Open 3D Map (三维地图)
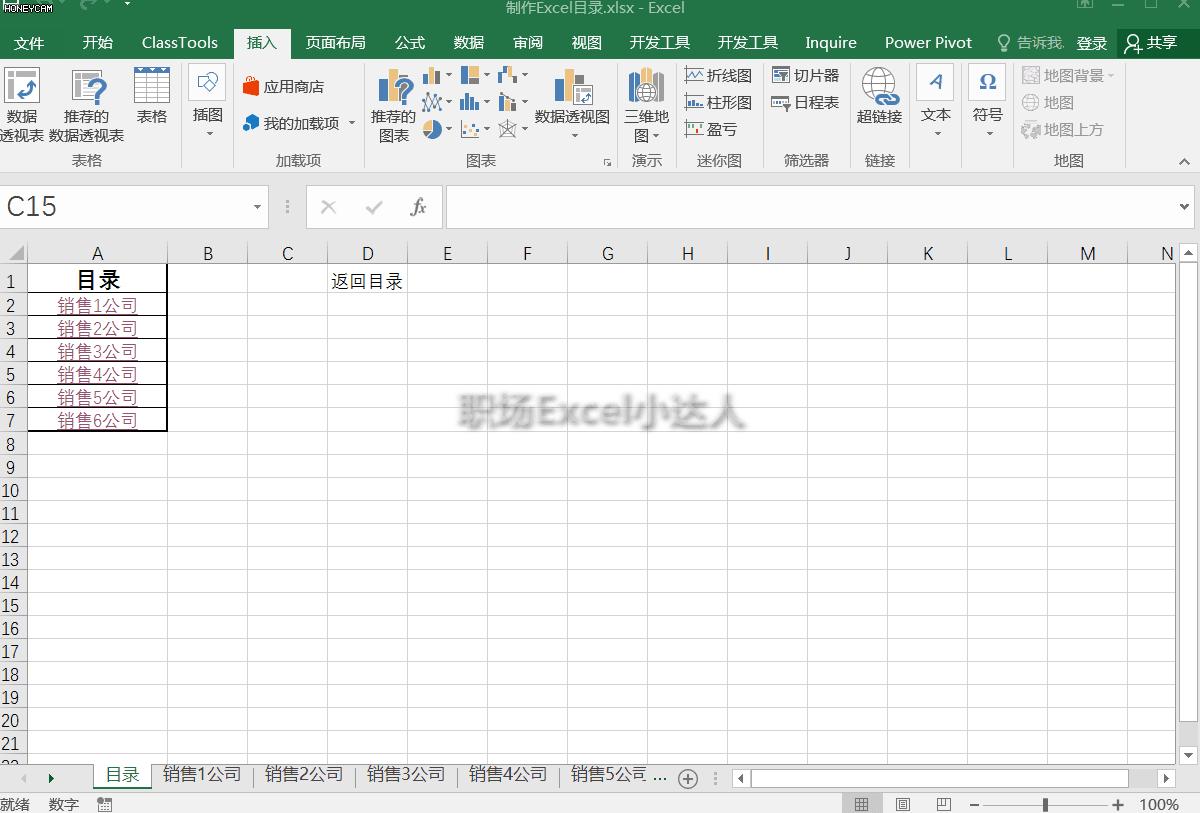Screen dimensions: 1200x813 coord(646,105)
